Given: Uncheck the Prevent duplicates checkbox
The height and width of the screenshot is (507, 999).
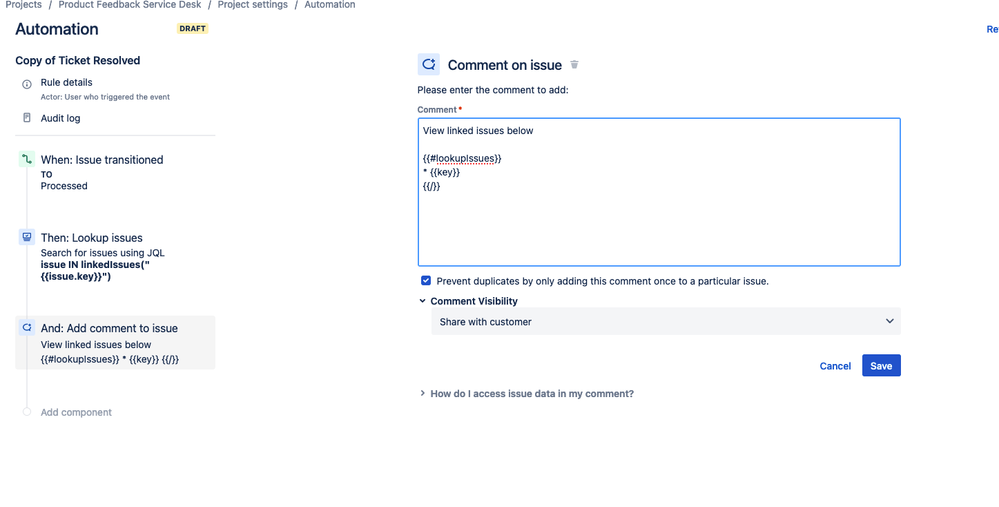Looking at the screenshot, I should (x=426, y=281).
